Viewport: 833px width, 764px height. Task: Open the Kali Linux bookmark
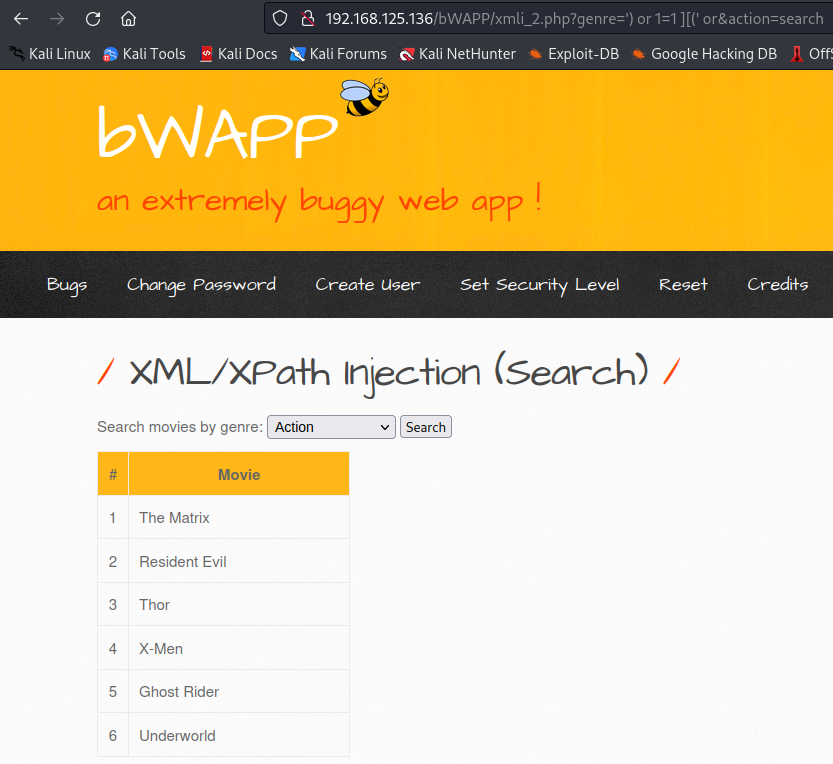click(50, 54)
